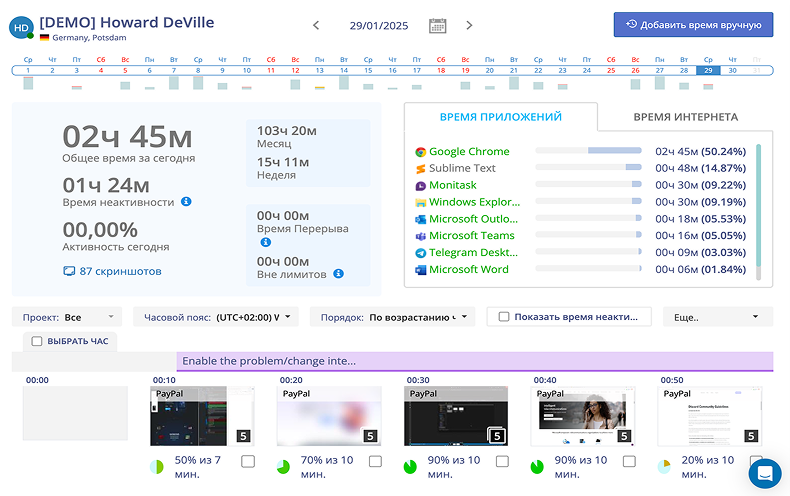Click the 02ч 45м total time value
The height and width of the screenshot is (496, 790).
(x=127, y=137)
